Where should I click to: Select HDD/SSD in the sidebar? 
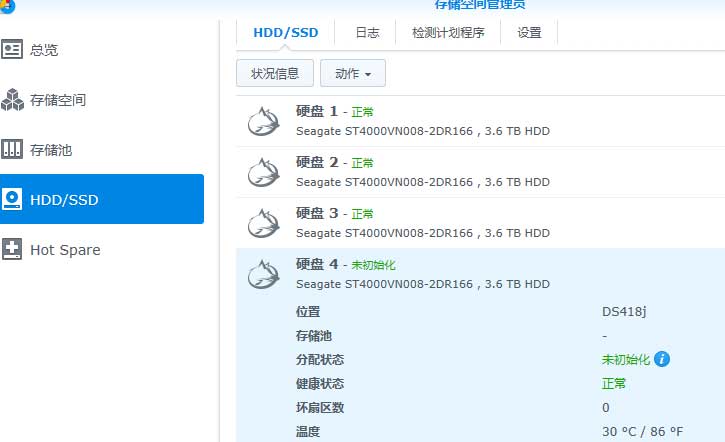102,199
